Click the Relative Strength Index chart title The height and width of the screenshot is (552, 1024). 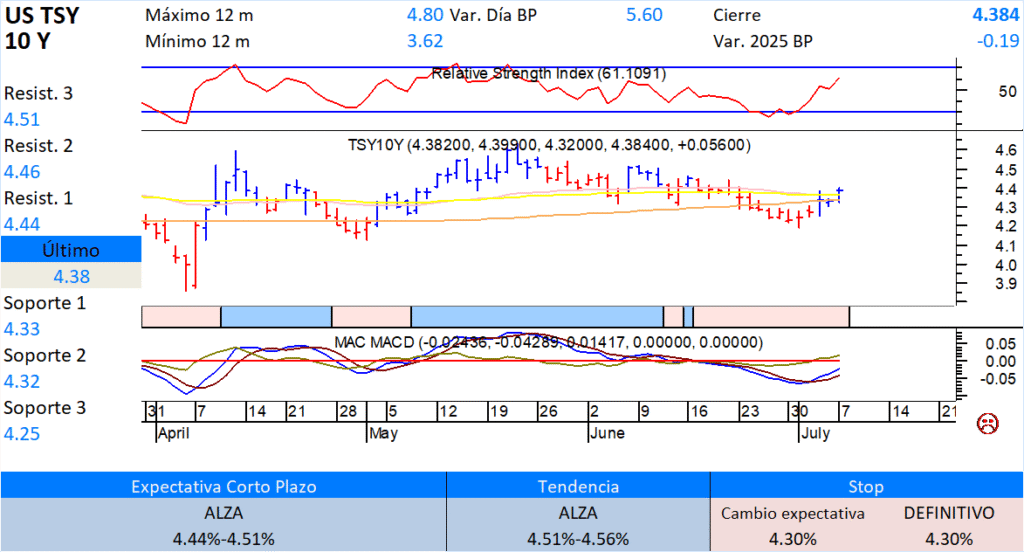tap(549, 73)
